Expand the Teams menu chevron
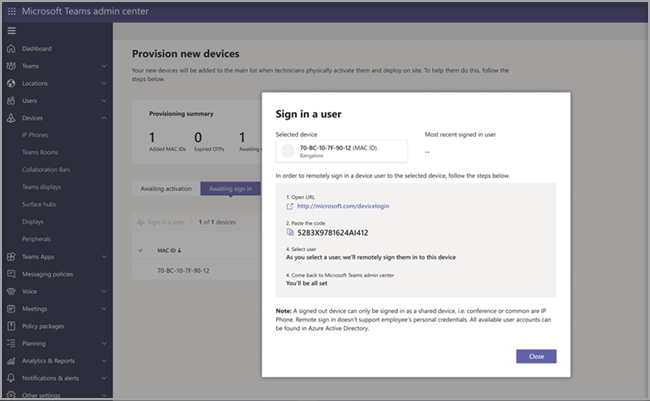Image resolution: width=650 pixels, height=401 pixels. pos(104,66)
